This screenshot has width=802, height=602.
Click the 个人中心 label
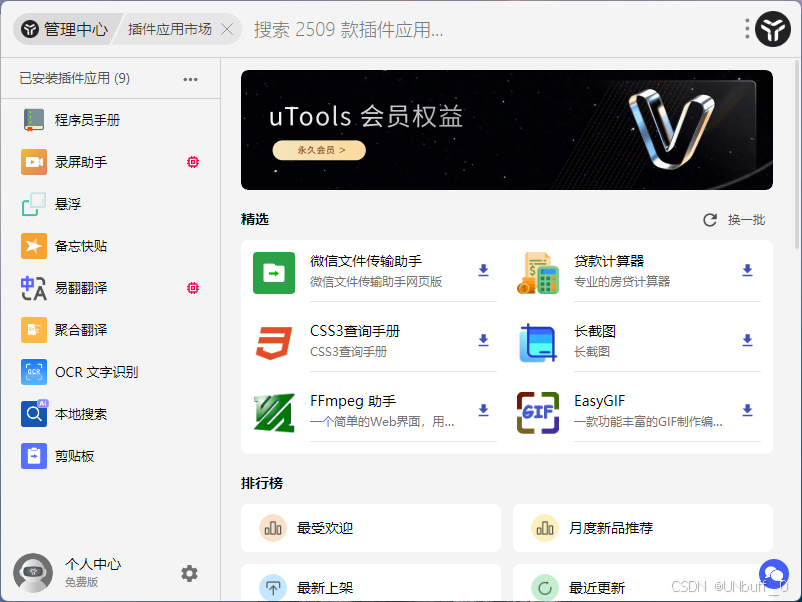pyautogui.click(x=93, y=564)
